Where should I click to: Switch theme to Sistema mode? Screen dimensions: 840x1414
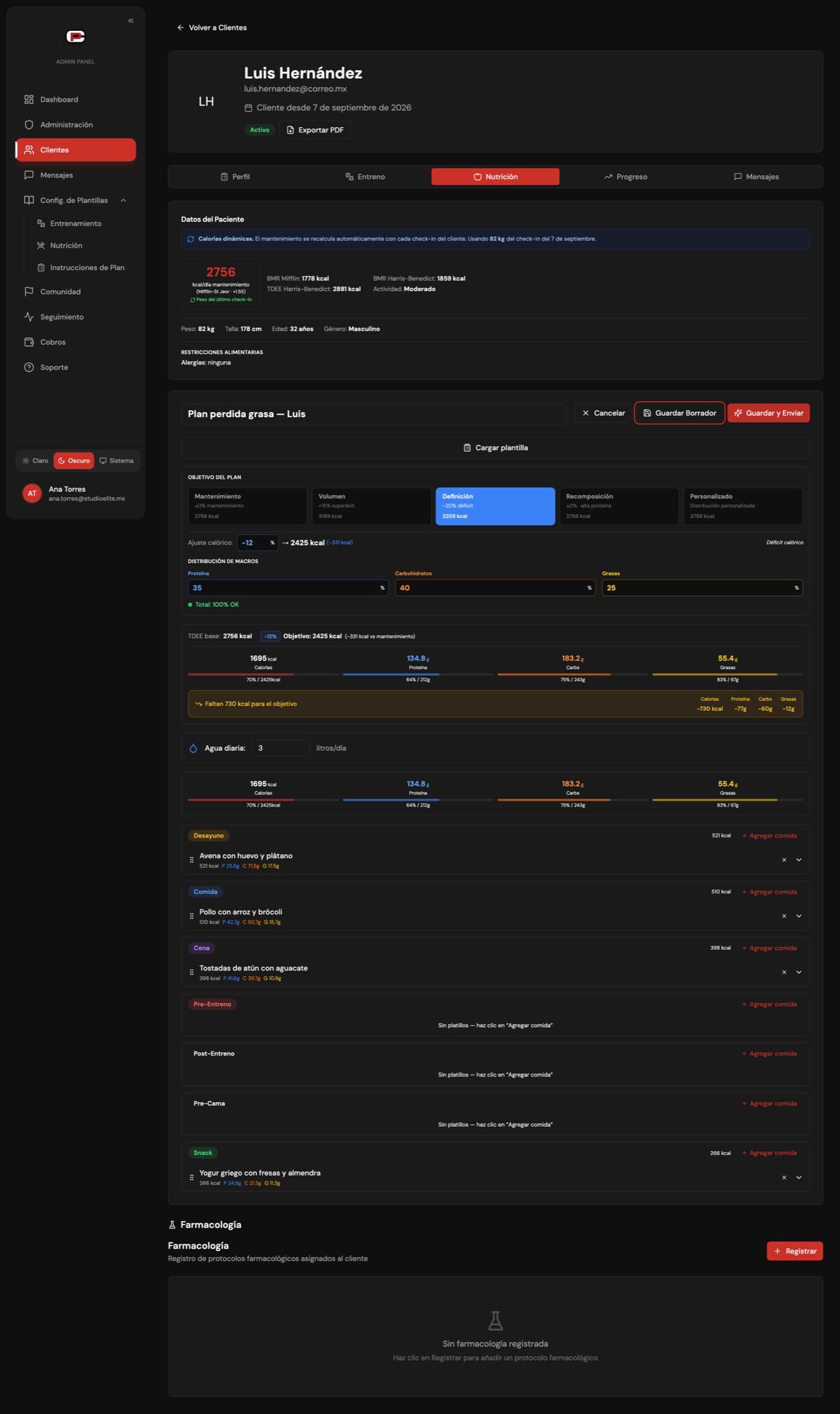point(116,461)
